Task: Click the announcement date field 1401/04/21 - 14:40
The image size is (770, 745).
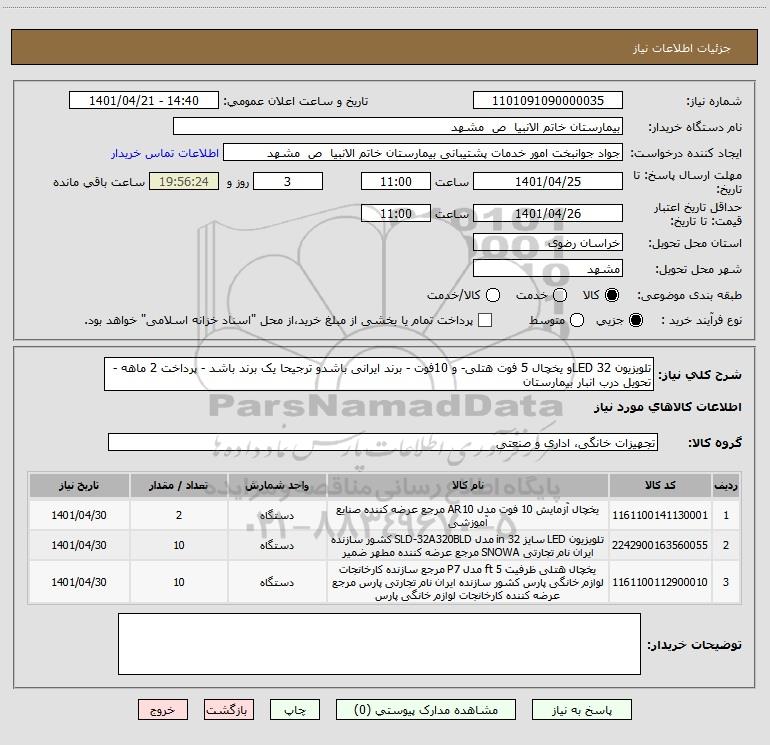Action: point(144,100)
